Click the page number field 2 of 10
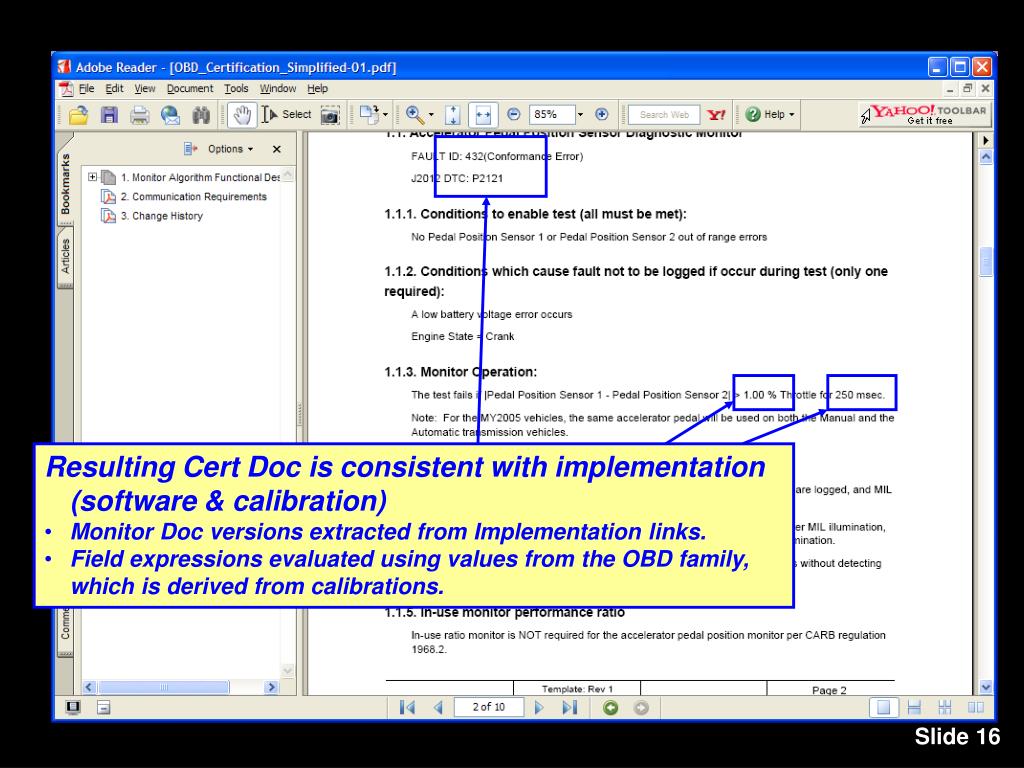Image resolution: width=1024 pixels, height=768 pixels. [488, 707]
